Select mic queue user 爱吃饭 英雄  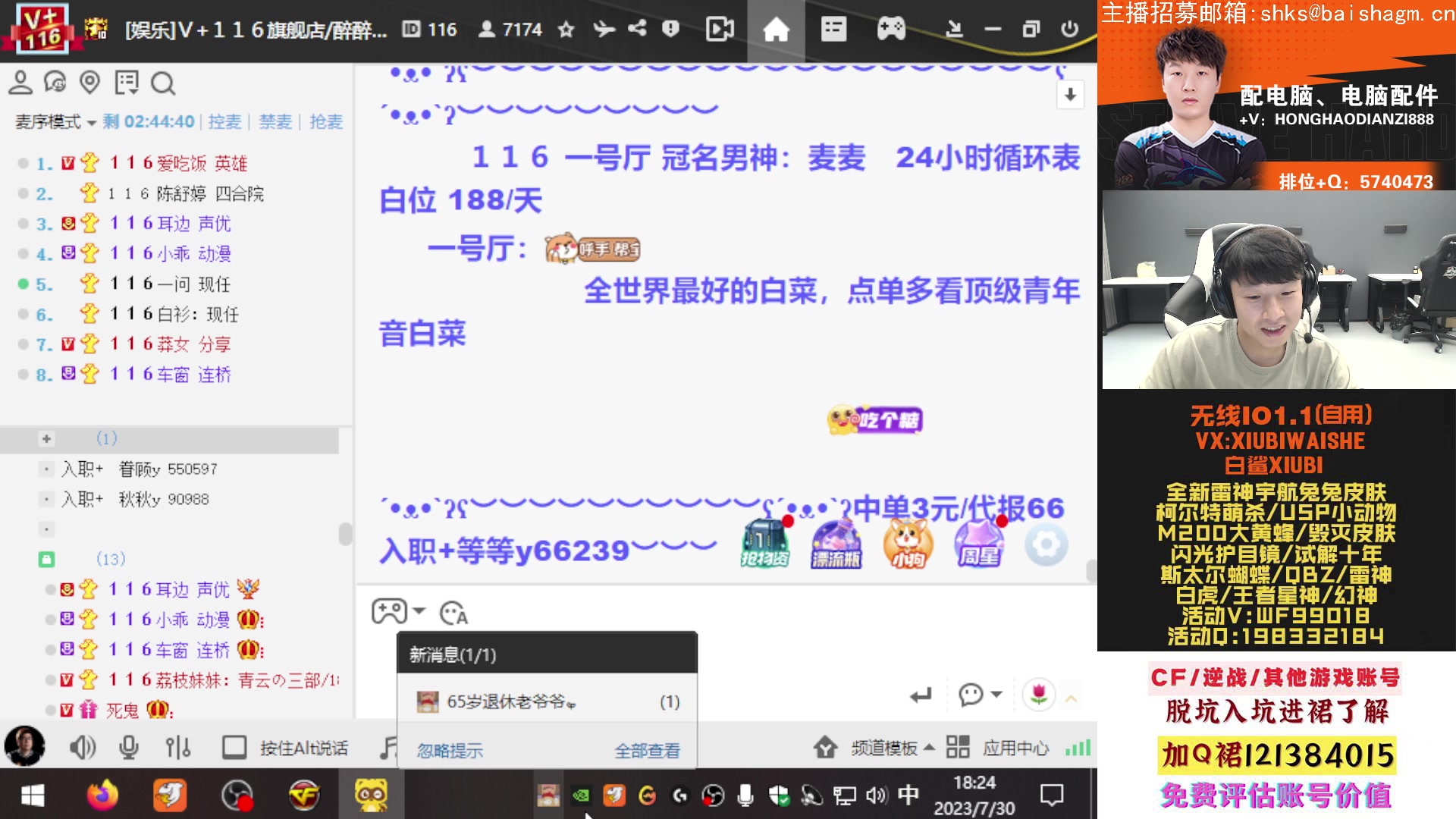click(x=178, y=163)
